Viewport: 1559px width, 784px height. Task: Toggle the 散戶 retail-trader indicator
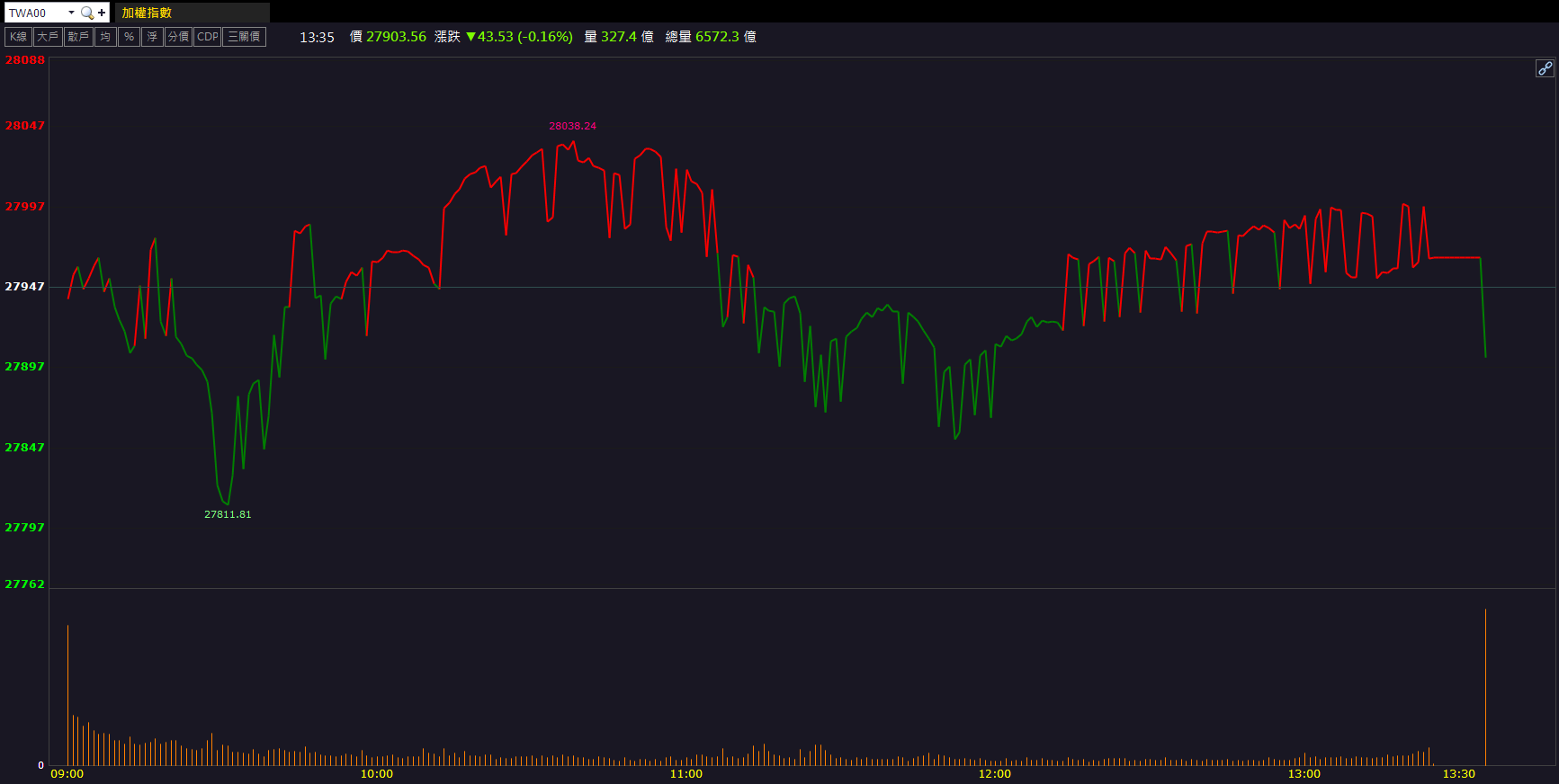click(x=78, y=37)
